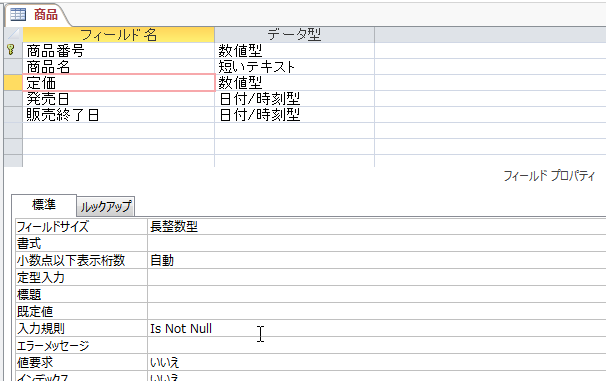The image size is (606, 381).
Task: Select the 商品名 field name cell
Action: point(118,67)
